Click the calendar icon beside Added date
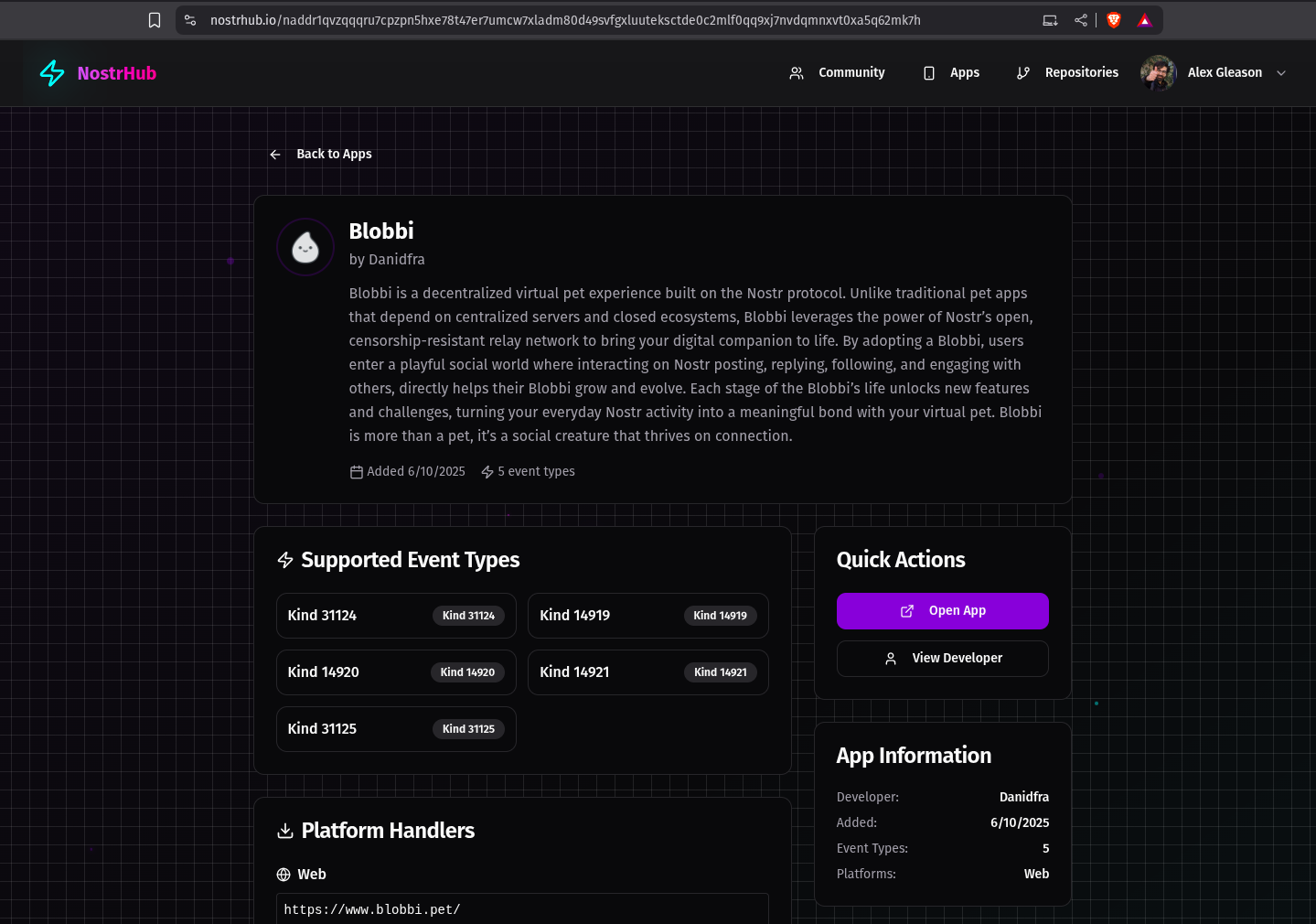 357,472
